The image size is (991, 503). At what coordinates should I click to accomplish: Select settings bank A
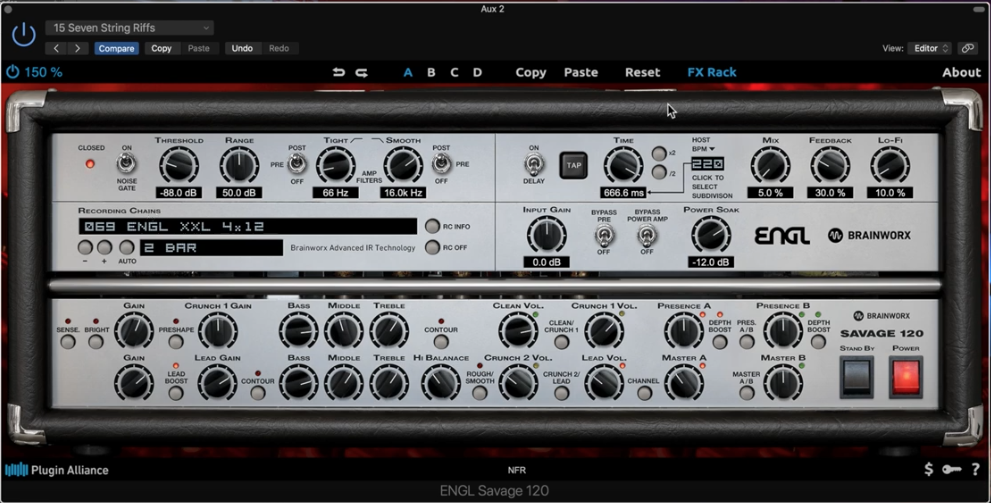pyautogui.click(x=408, y=72)
